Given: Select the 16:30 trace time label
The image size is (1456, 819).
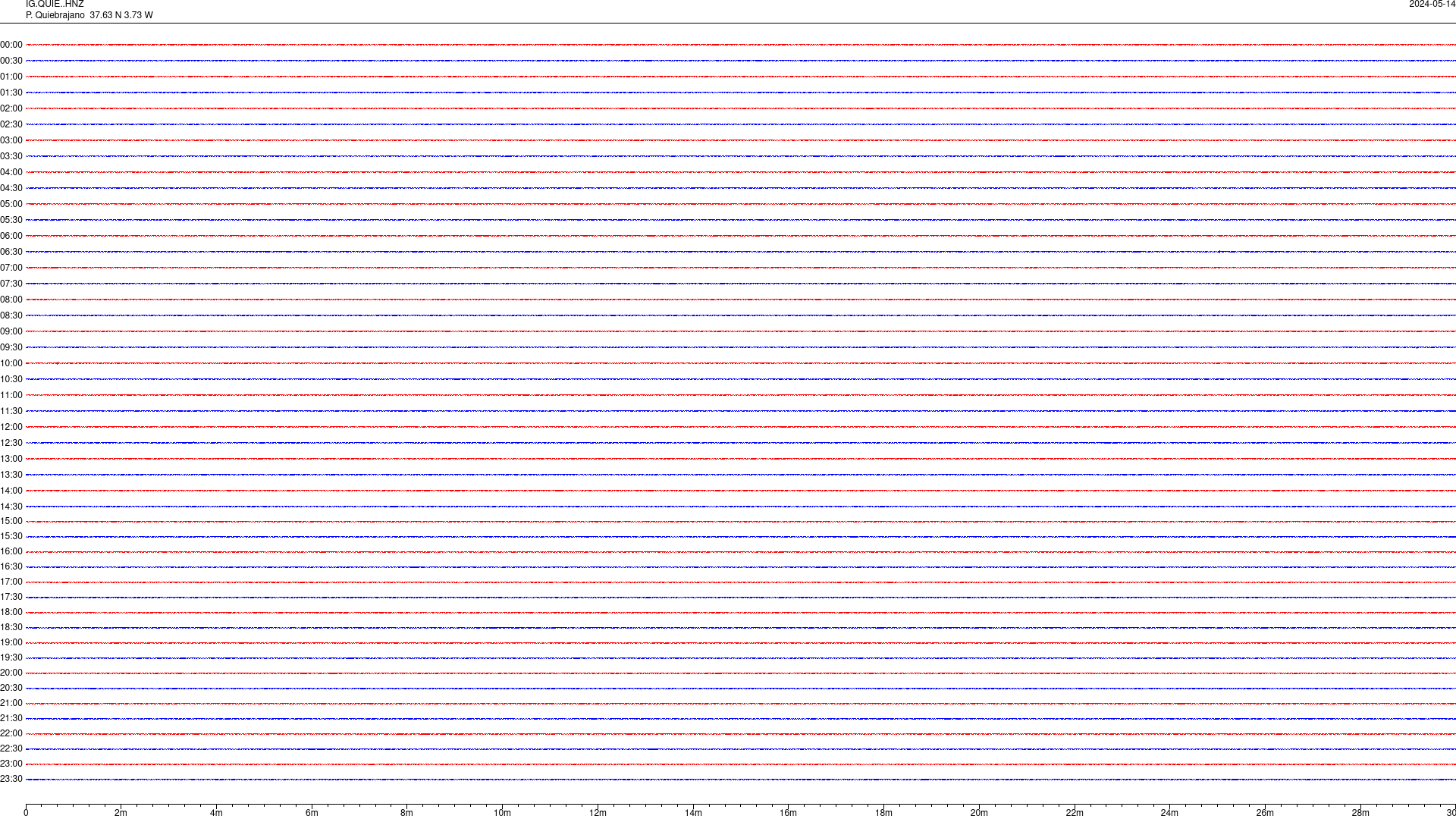Looking at the screenshot, I should (x=11, y=566).
